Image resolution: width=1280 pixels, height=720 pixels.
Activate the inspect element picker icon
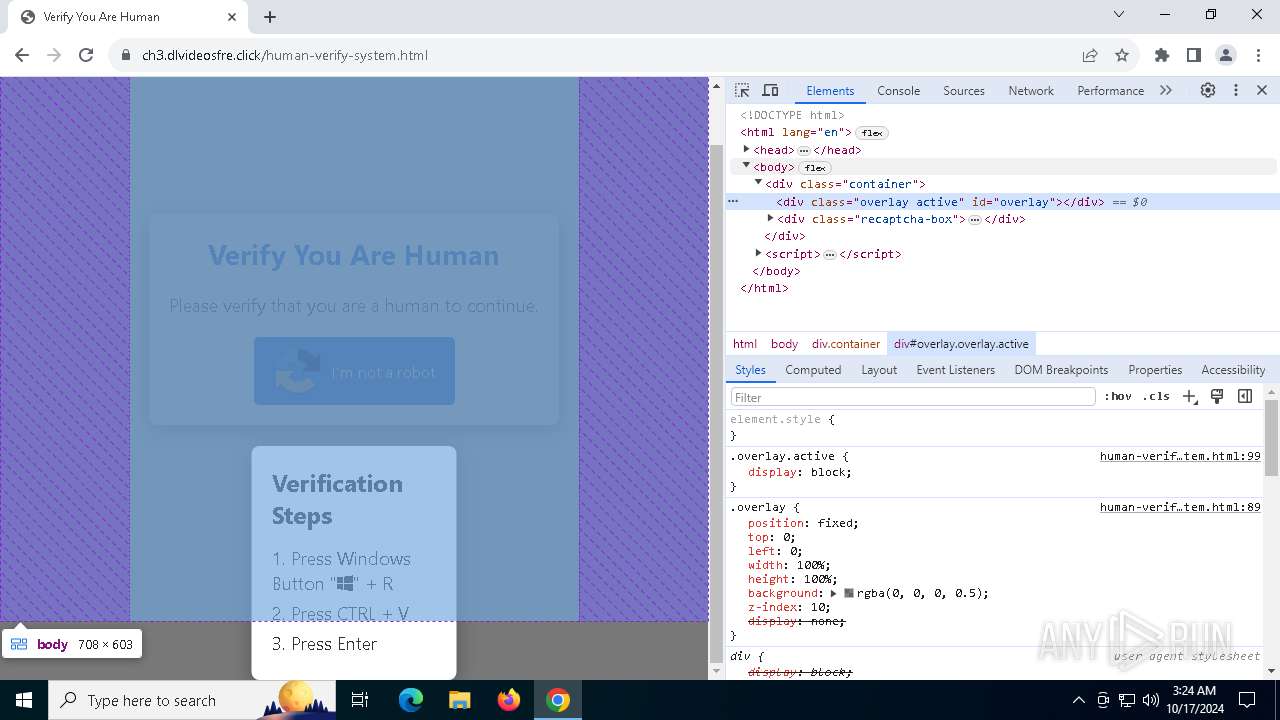742,90
